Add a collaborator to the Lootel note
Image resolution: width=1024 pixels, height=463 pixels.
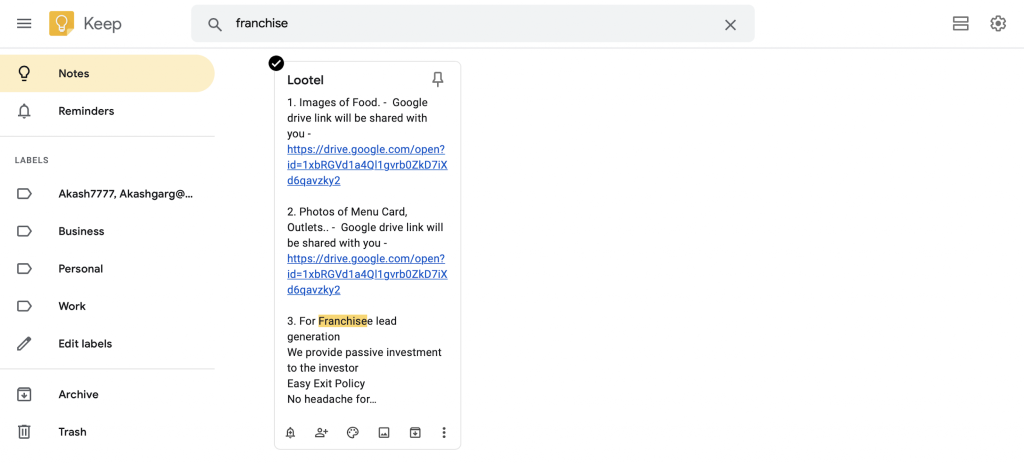pyautogui.click(x=321, y=432)
